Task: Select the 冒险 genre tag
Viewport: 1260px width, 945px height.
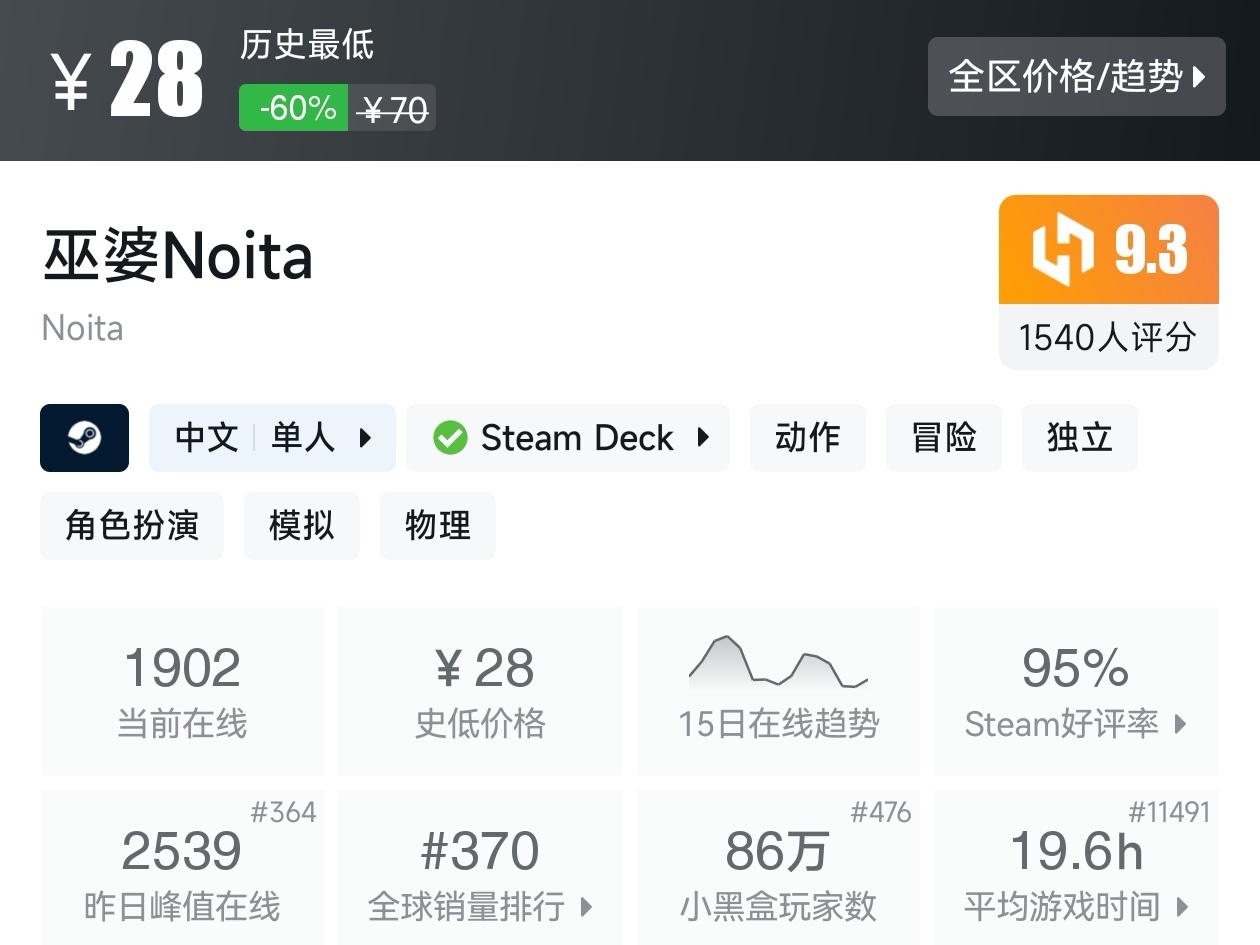Action: (x=943, y=438)
